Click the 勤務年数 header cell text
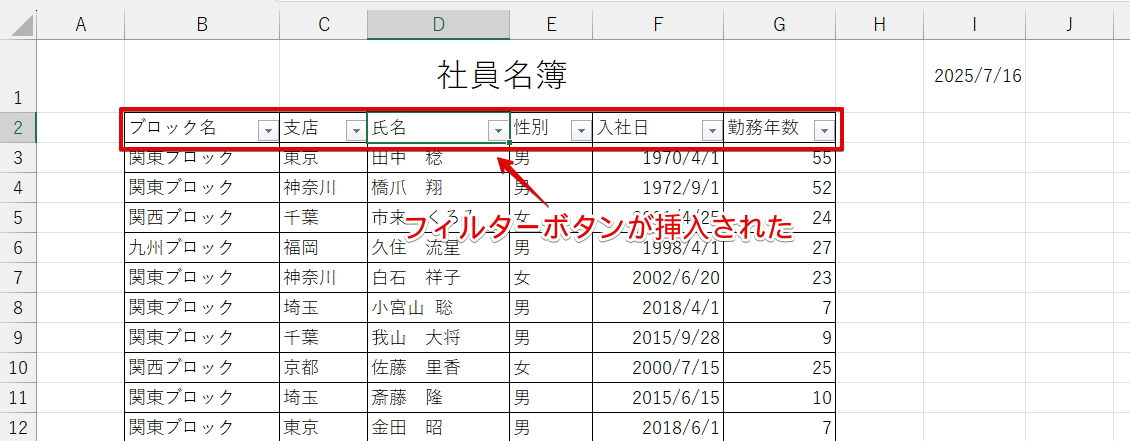The image size is (1130, 441). (763, 128)
